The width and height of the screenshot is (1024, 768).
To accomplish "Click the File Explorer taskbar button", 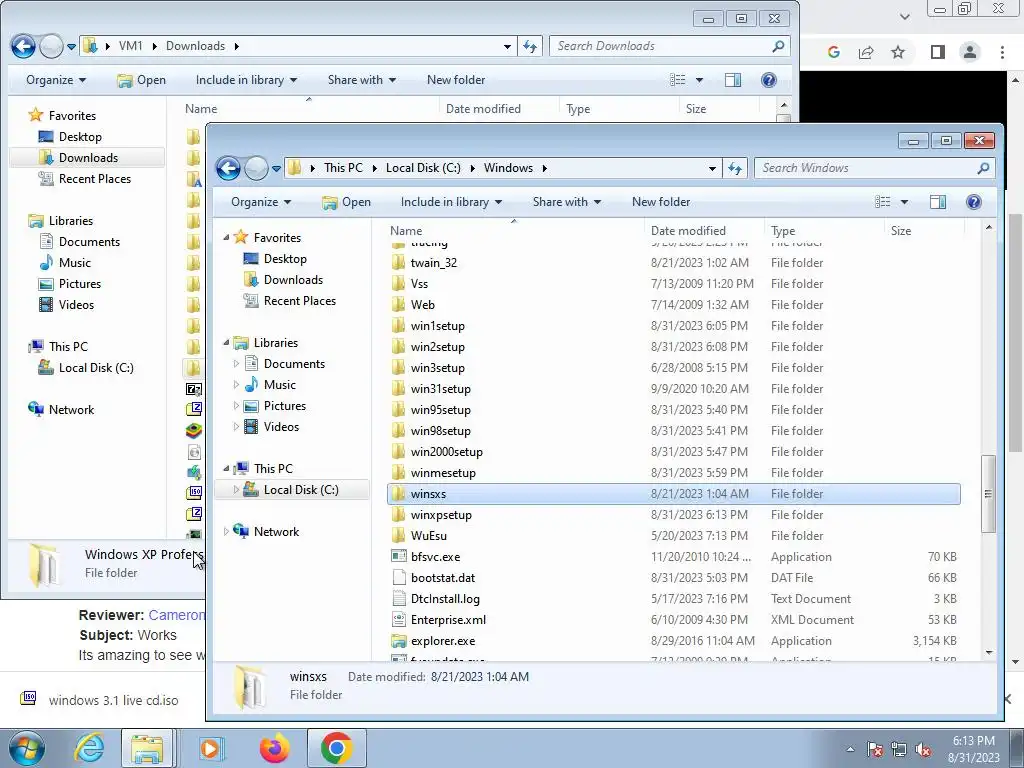I will point(148,748).
